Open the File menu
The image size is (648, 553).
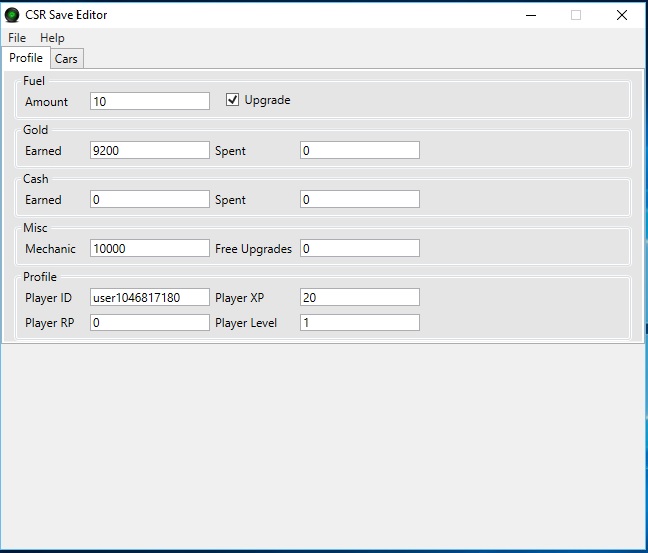[x=17, y=38]
